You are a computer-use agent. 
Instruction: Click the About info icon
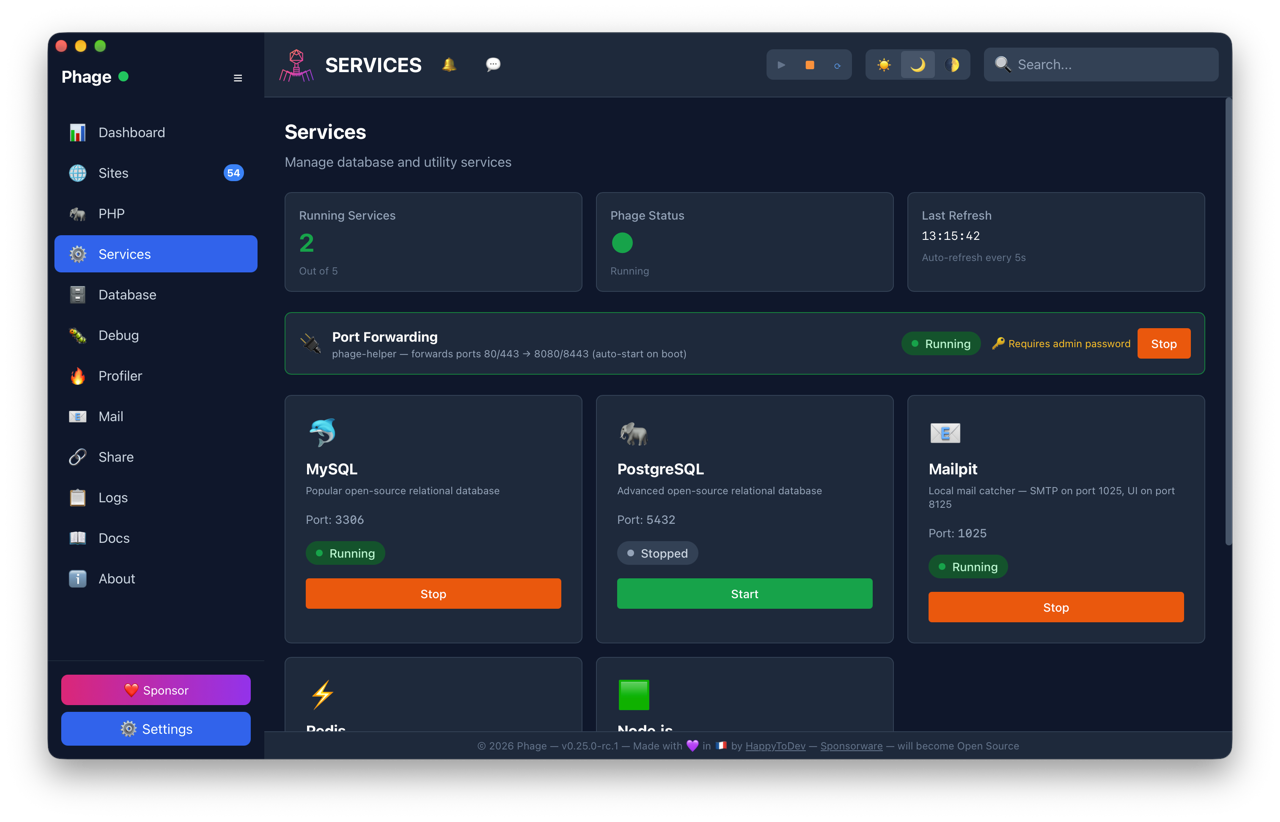78,579
